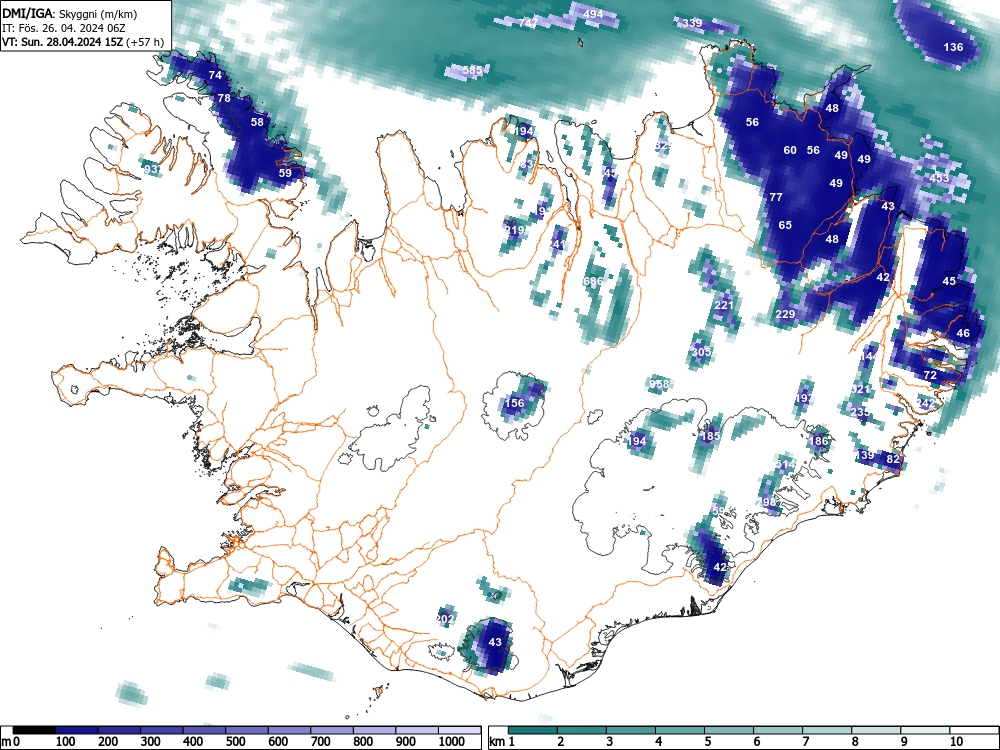Click the white swatch between km 9 and 10
Screen dimensions: 1000x750
pyautogui.click(x=925, y=730)
